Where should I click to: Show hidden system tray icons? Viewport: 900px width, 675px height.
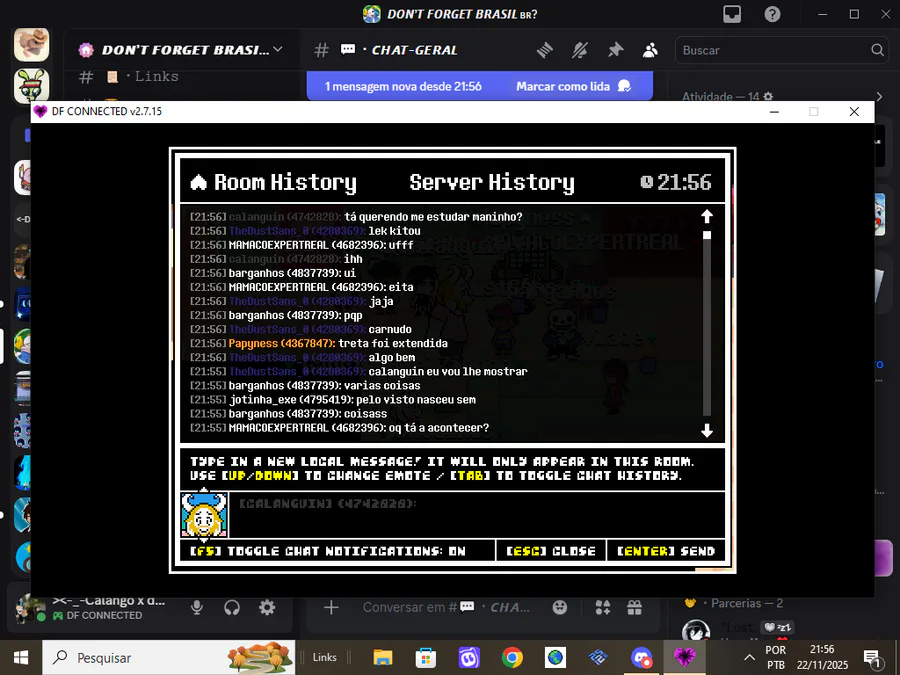click(749, 658)
